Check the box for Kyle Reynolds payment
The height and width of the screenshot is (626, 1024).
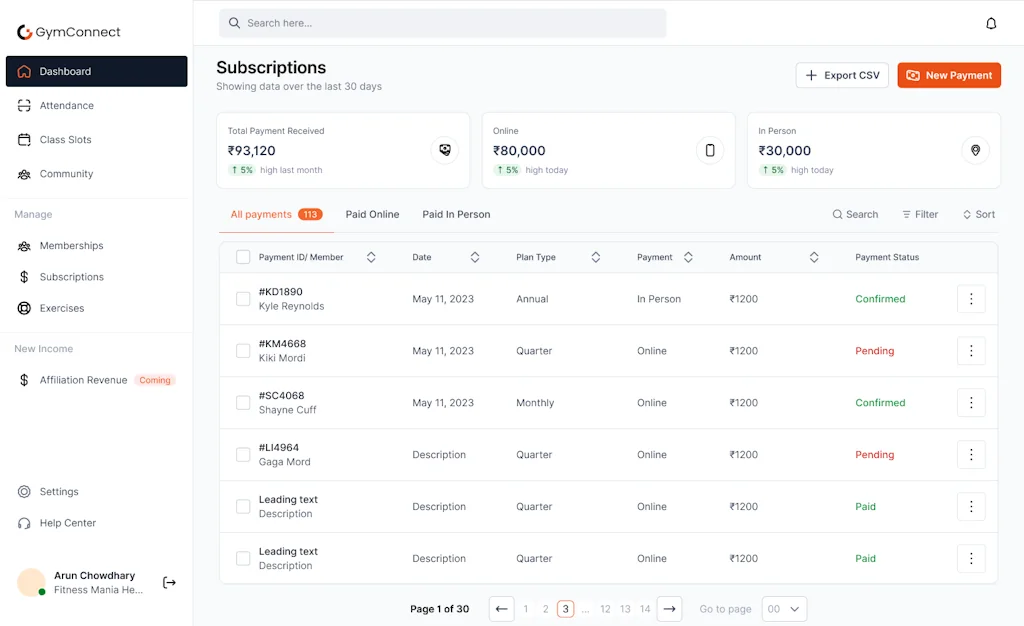(x=243, y=299)
